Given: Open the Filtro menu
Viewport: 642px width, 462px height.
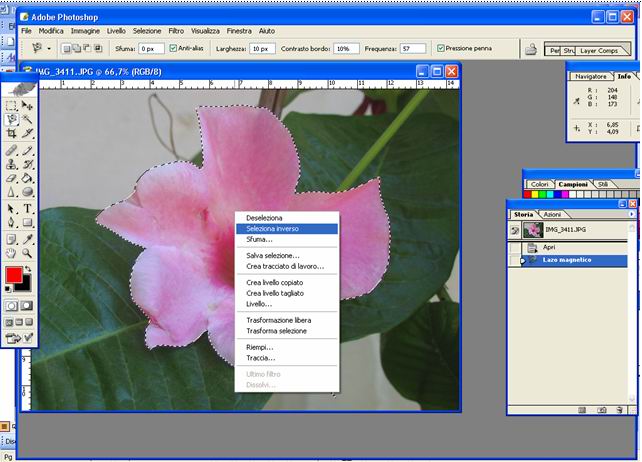Looking at the screenshot, I should tap(176, 31).
